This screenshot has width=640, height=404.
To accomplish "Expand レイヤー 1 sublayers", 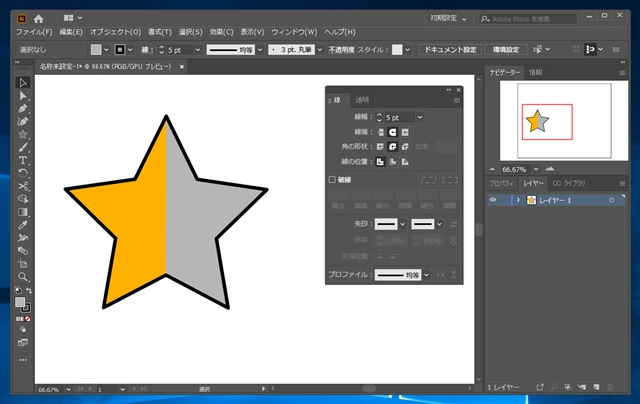I will pyautogui.click(x=518, y=200).
